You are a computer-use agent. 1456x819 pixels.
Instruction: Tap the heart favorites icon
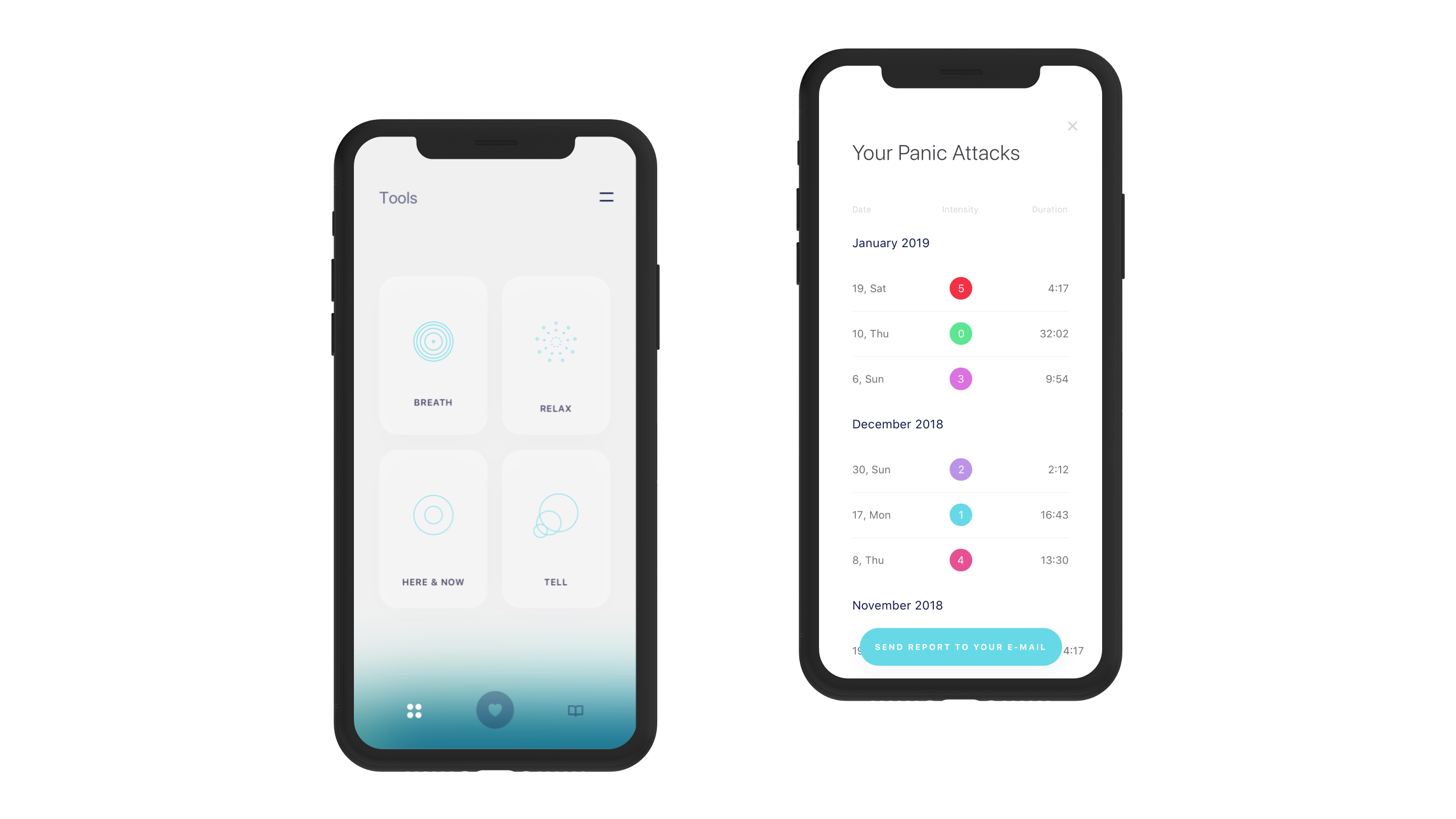pyautogui.click(x=495, y=710)
